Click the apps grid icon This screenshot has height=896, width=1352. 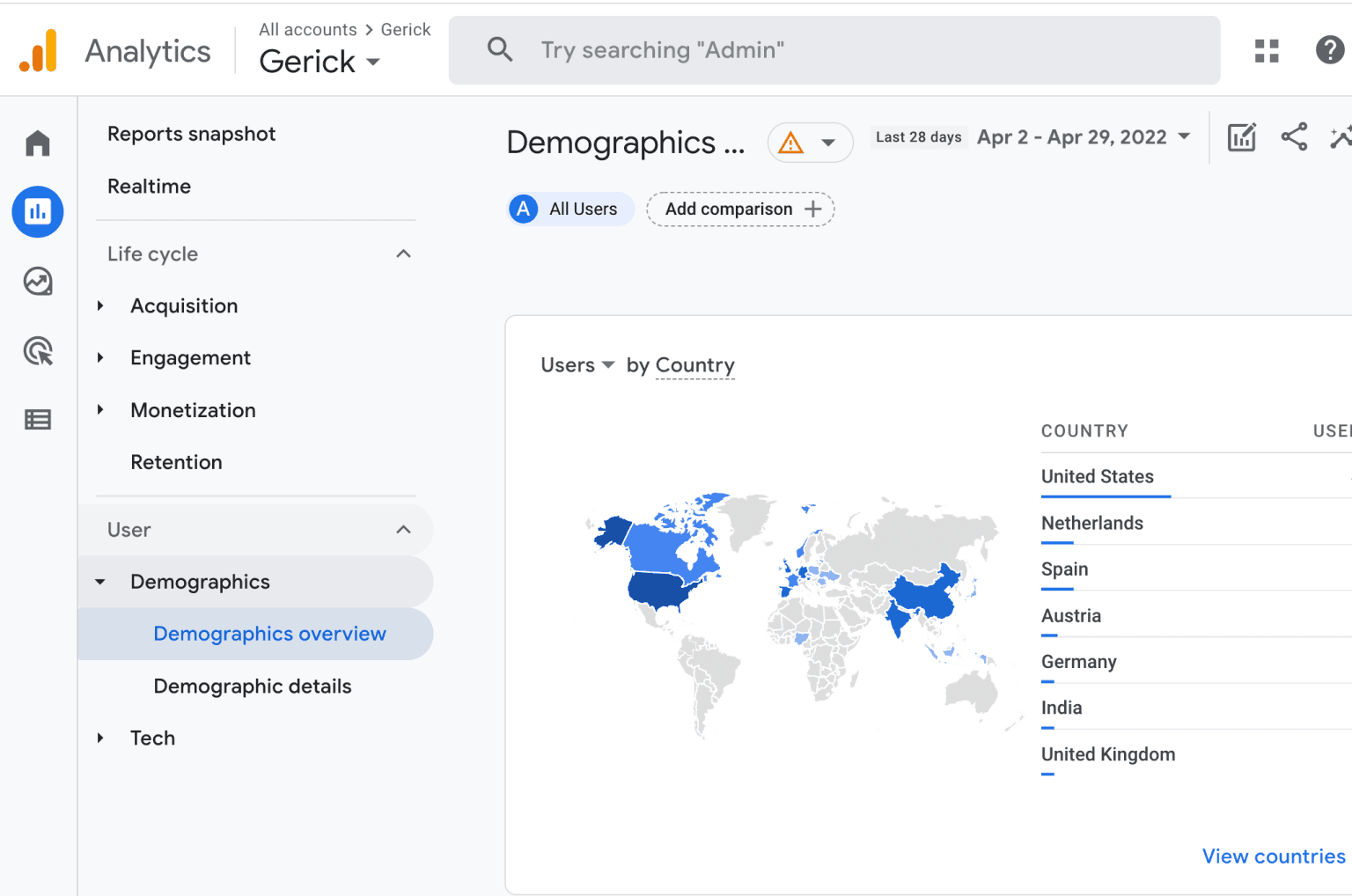[1266, 51]
